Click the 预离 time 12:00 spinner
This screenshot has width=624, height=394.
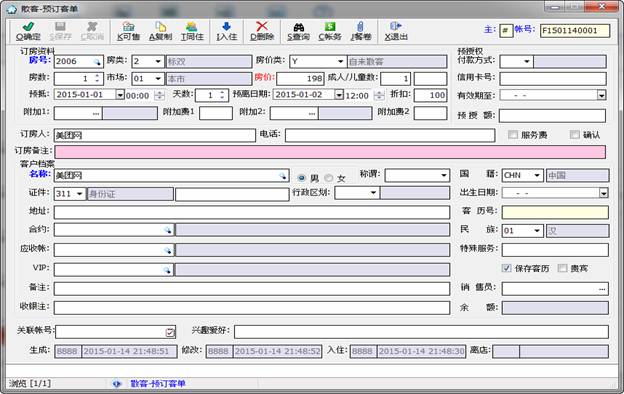tap(379, 96)
